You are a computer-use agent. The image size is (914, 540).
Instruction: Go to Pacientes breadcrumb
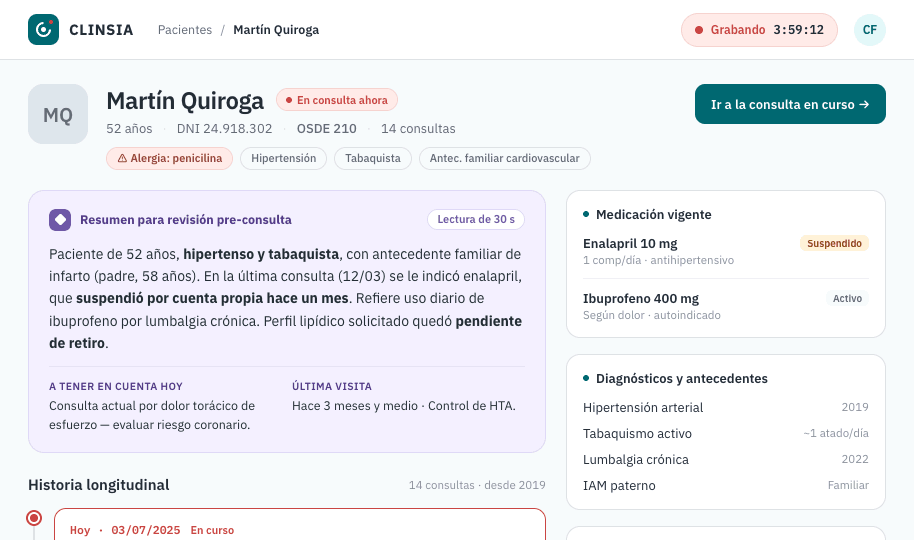185,30
